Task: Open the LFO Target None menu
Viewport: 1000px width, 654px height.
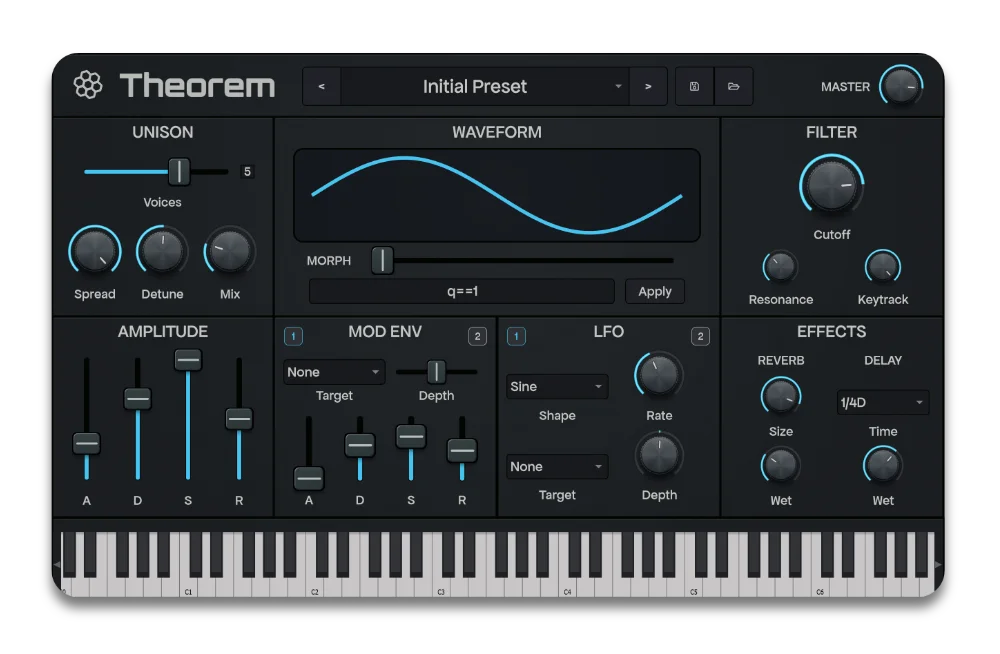Action: point(557,467)
